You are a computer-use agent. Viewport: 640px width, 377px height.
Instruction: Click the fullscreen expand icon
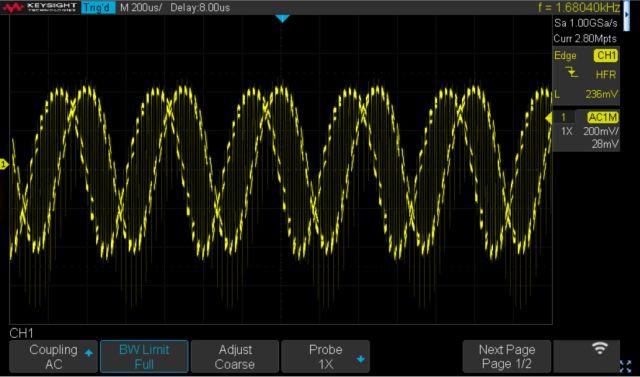pos(625,366)
